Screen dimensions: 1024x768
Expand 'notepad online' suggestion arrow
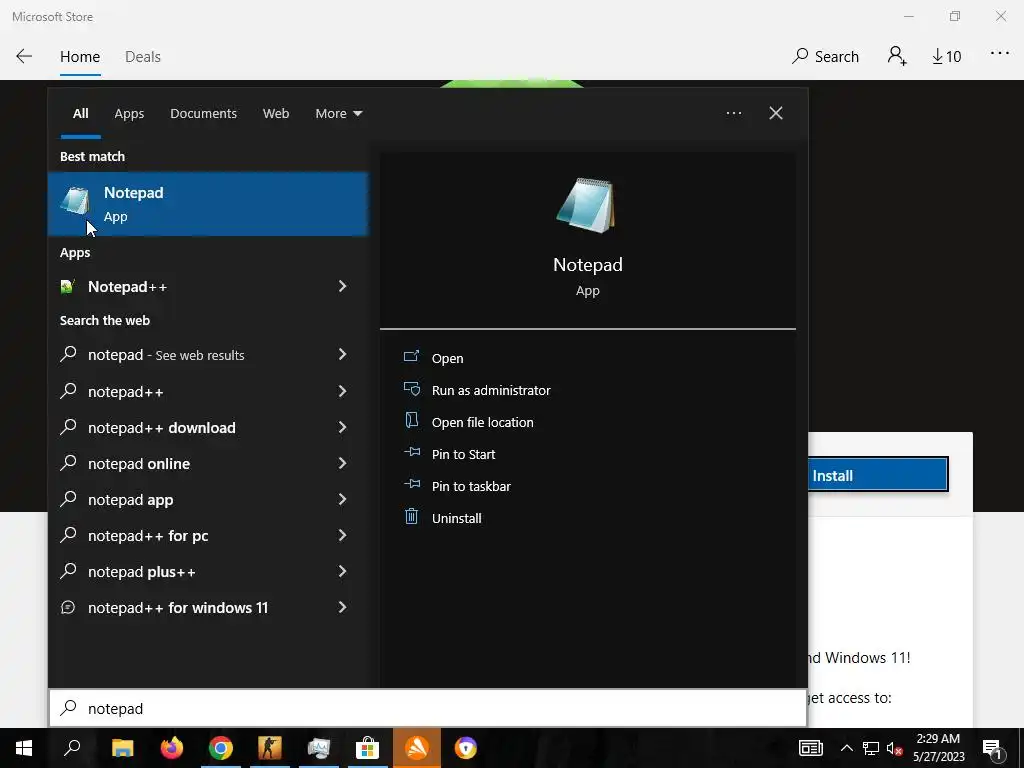(342, 463)
